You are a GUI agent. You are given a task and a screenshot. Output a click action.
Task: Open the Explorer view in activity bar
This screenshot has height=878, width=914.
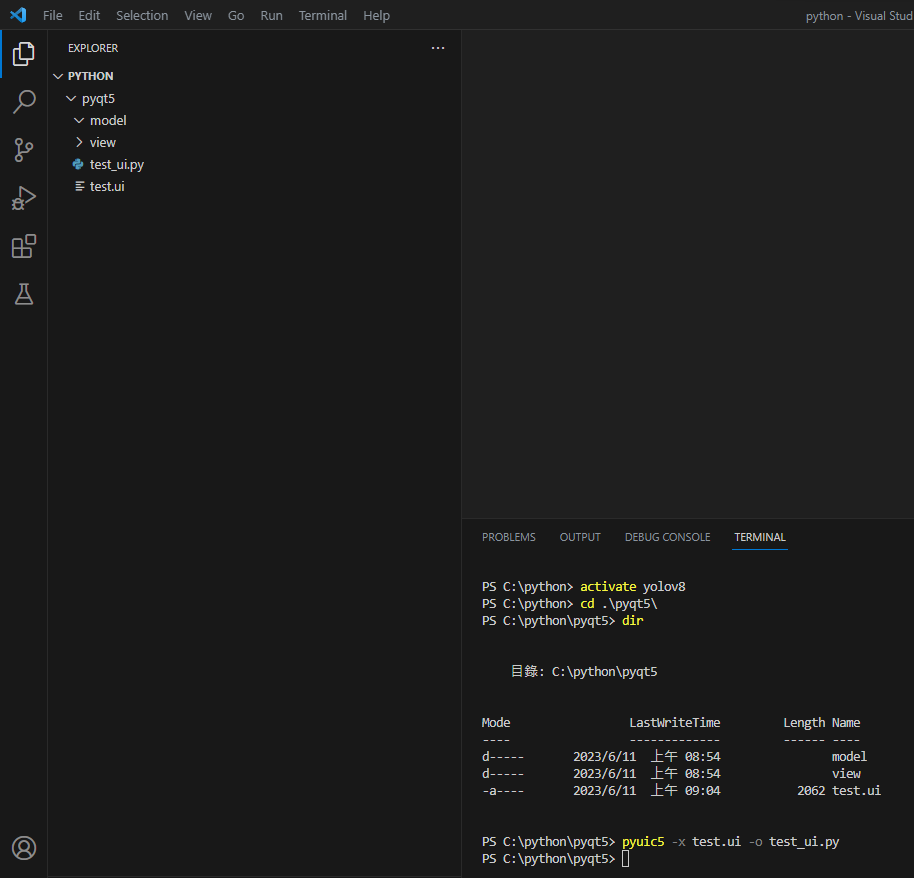pyautogui.click(x=24, y=54)
